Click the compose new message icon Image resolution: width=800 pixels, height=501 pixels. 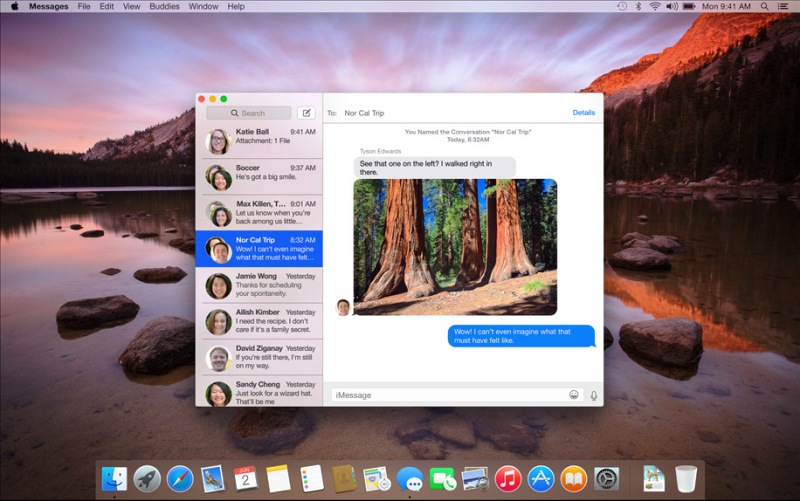tap(306, 113)
